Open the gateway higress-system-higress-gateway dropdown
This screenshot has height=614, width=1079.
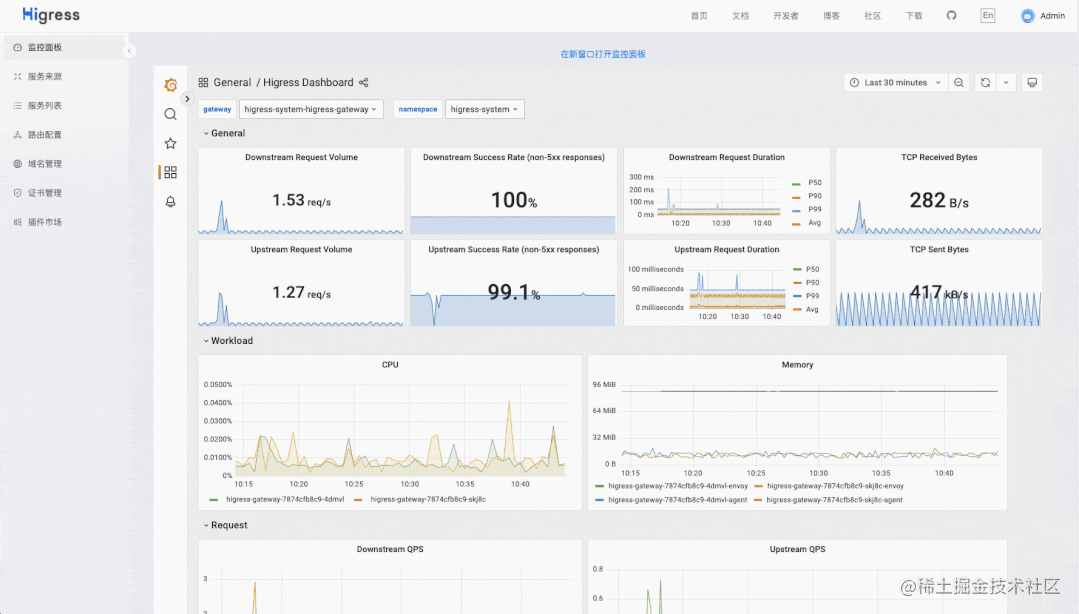coord(311,109)
